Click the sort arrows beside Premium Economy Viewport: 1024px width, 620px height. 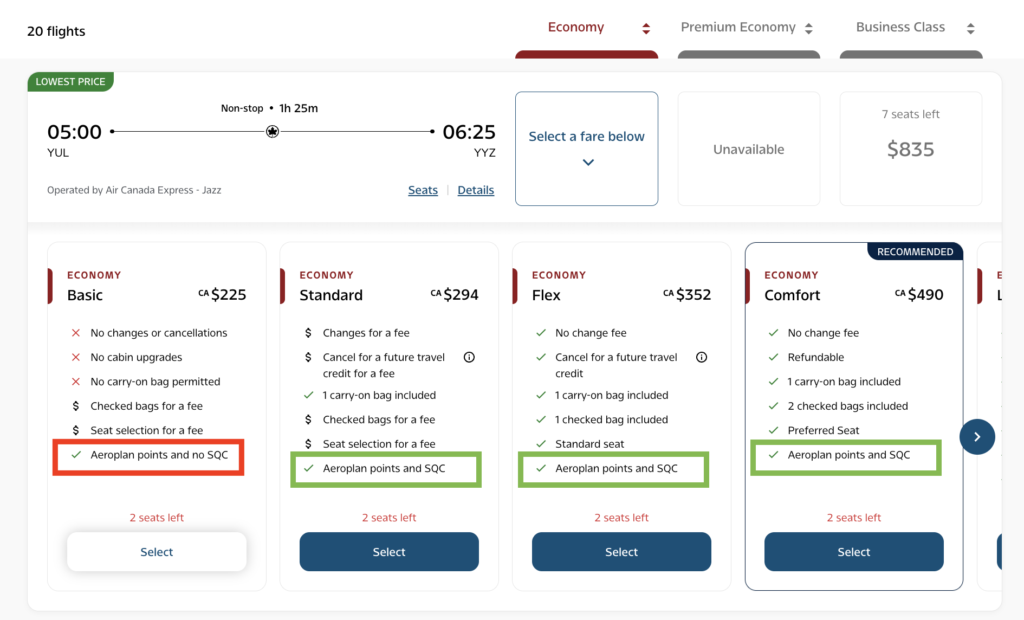[809, 28]
